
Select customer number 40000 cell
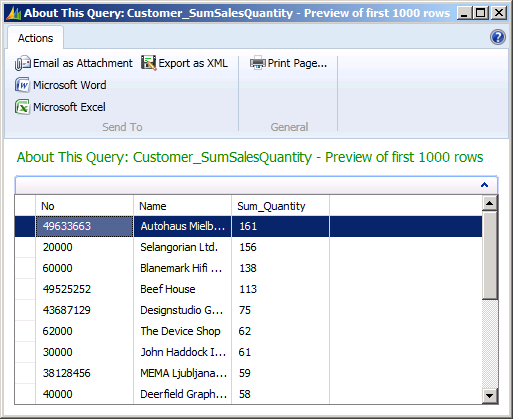[x=84, y=394]
